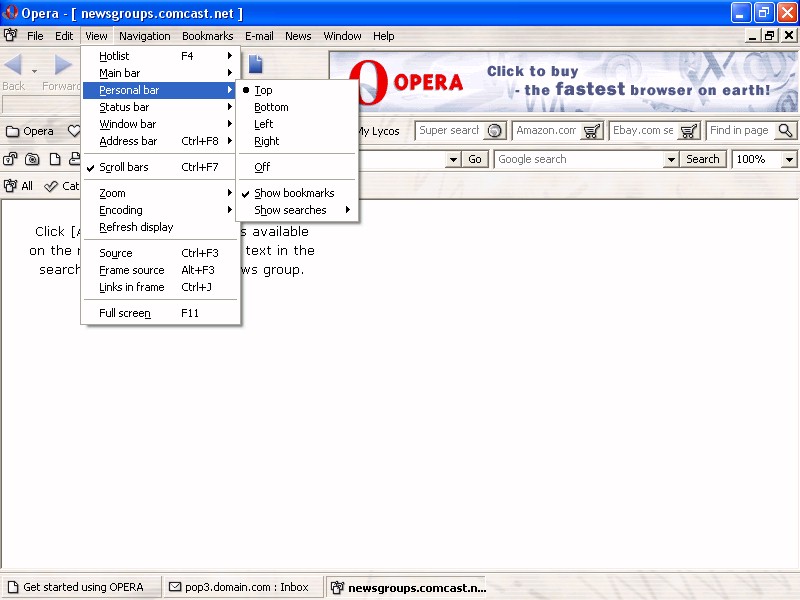Expand the Show searches submenu
The image size is (800, 600).
tap(290, 210)
